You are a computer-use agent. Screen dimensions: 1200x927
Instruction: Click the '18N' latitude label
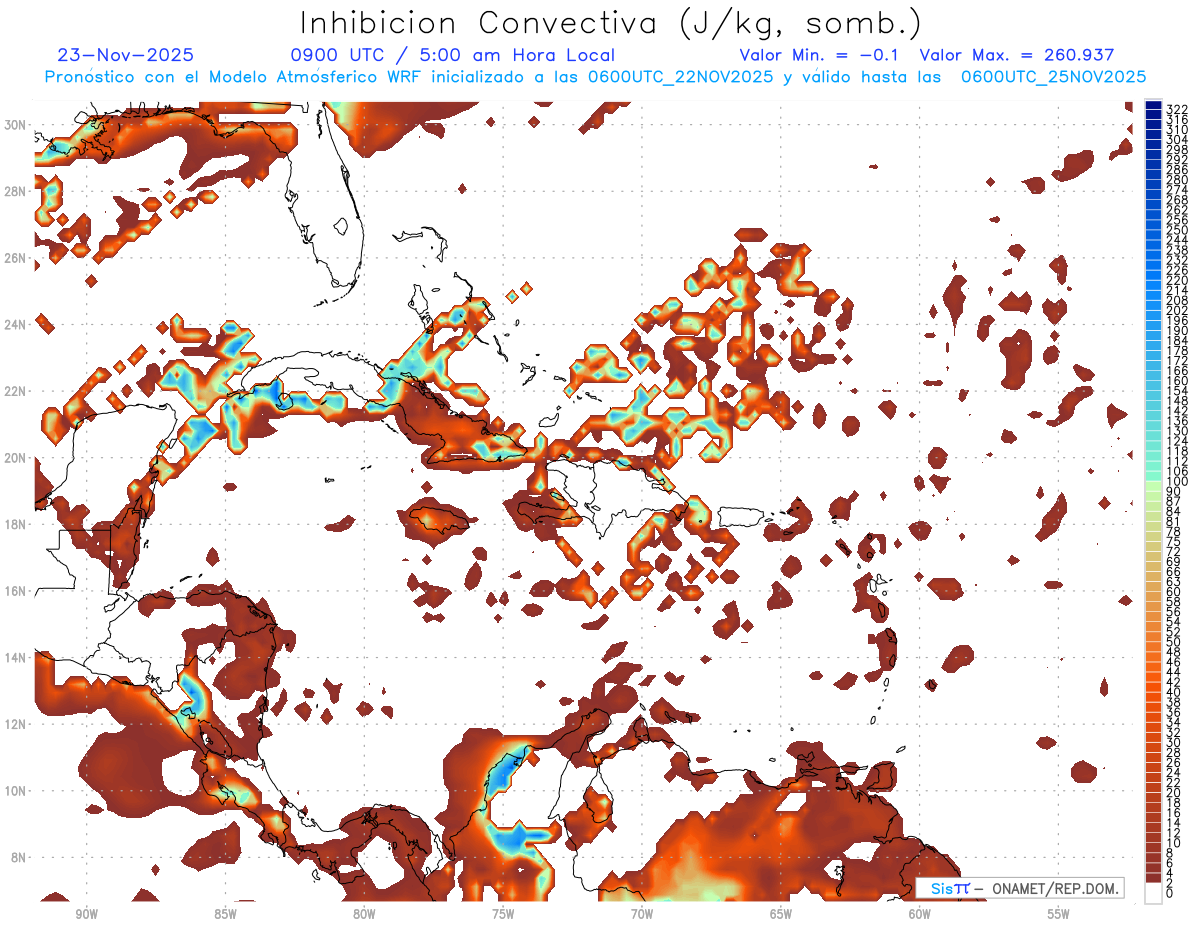[x=17, y=524]
